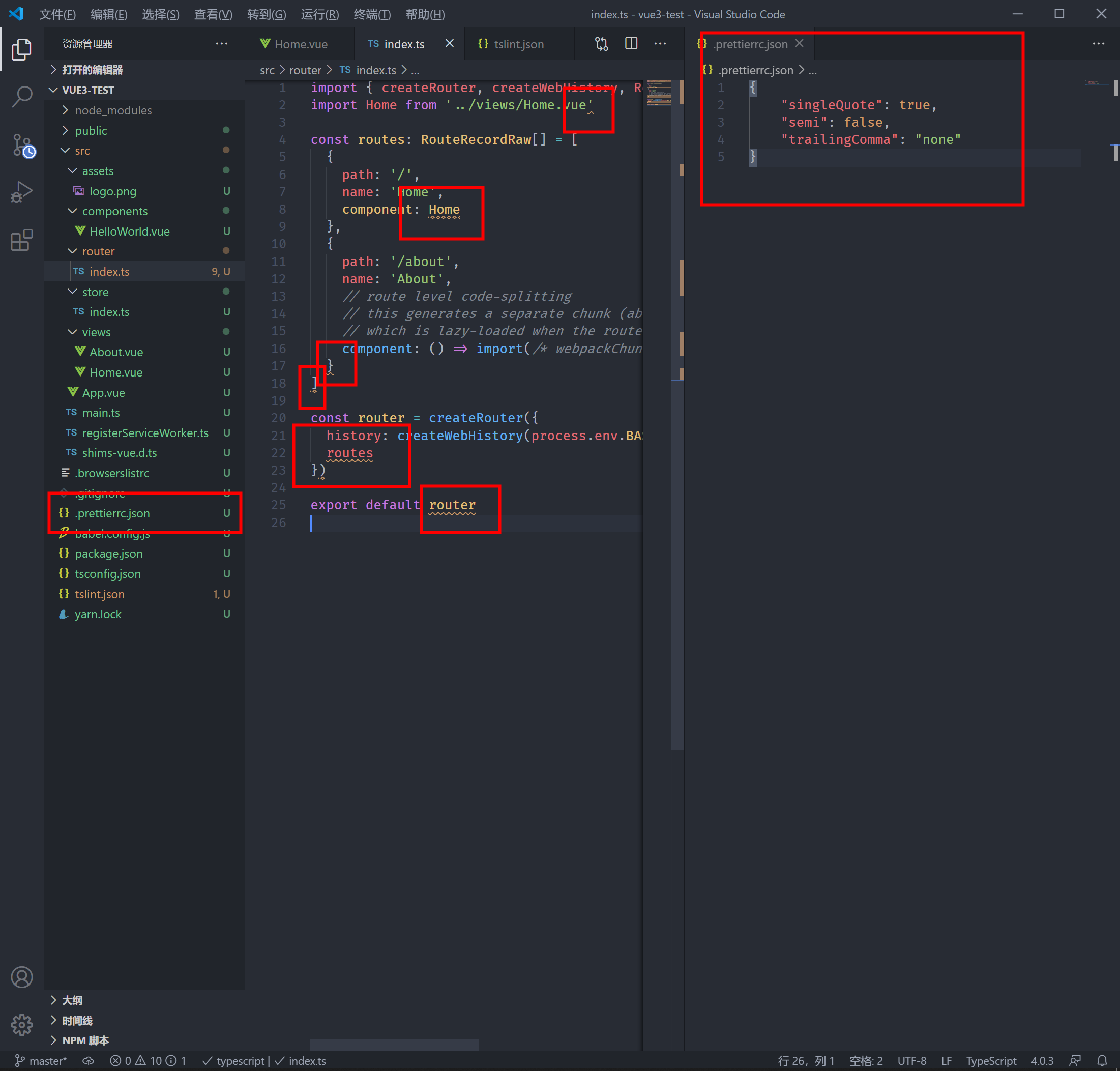Open the Manage settings gear
Viewport: 1120px width, 1071px height.
22,1025
